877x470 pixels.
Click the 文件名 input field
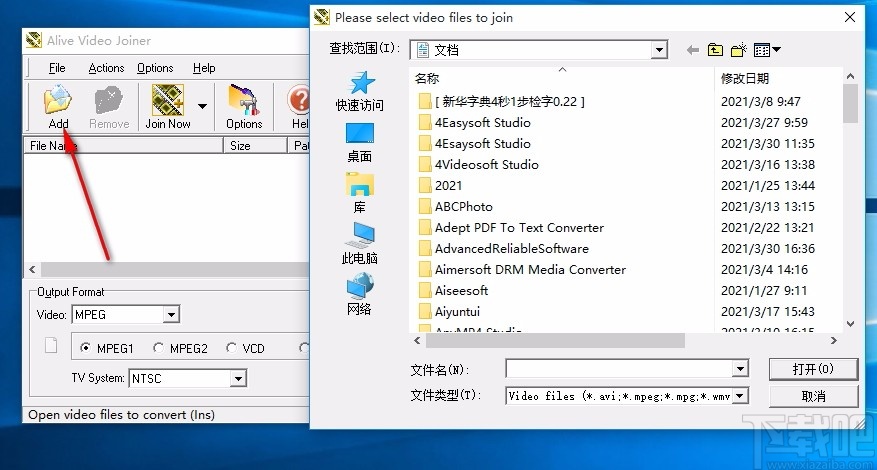pyautogui.click(x=620, y=369)
